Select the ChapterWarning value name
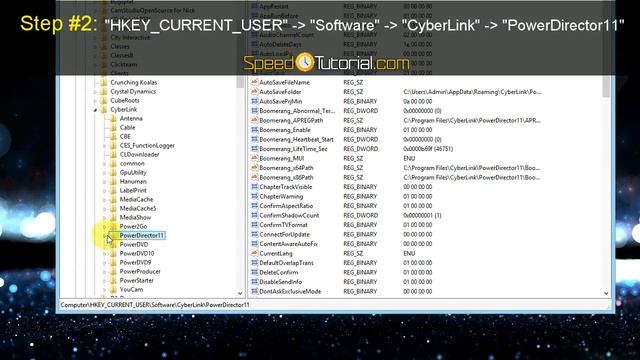Image resolution: width=640 pixels, height=360 pixels. click(x=281, y=196)
